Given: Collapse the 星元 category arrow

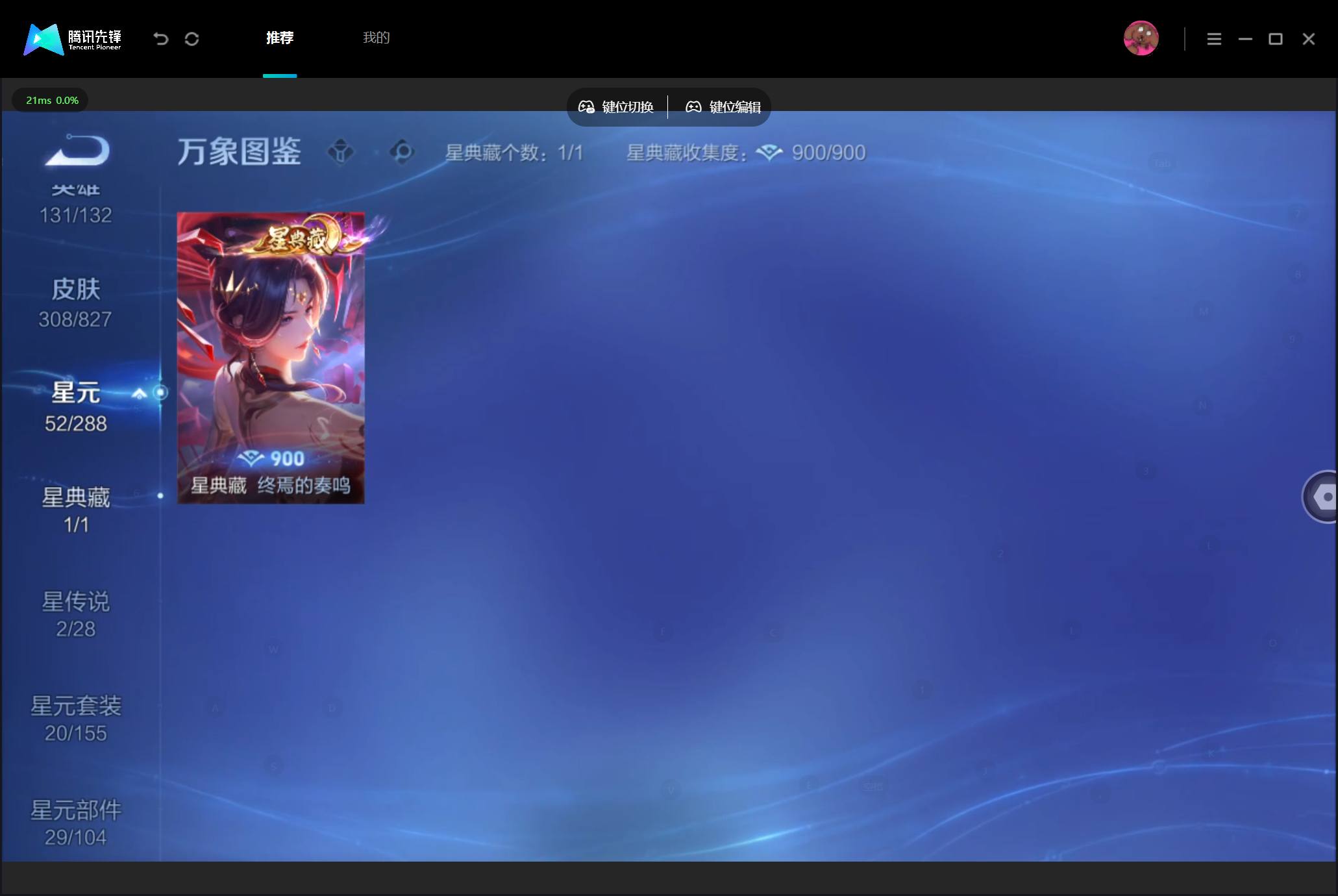Looking at the screenshot, I should coord(139,393).
